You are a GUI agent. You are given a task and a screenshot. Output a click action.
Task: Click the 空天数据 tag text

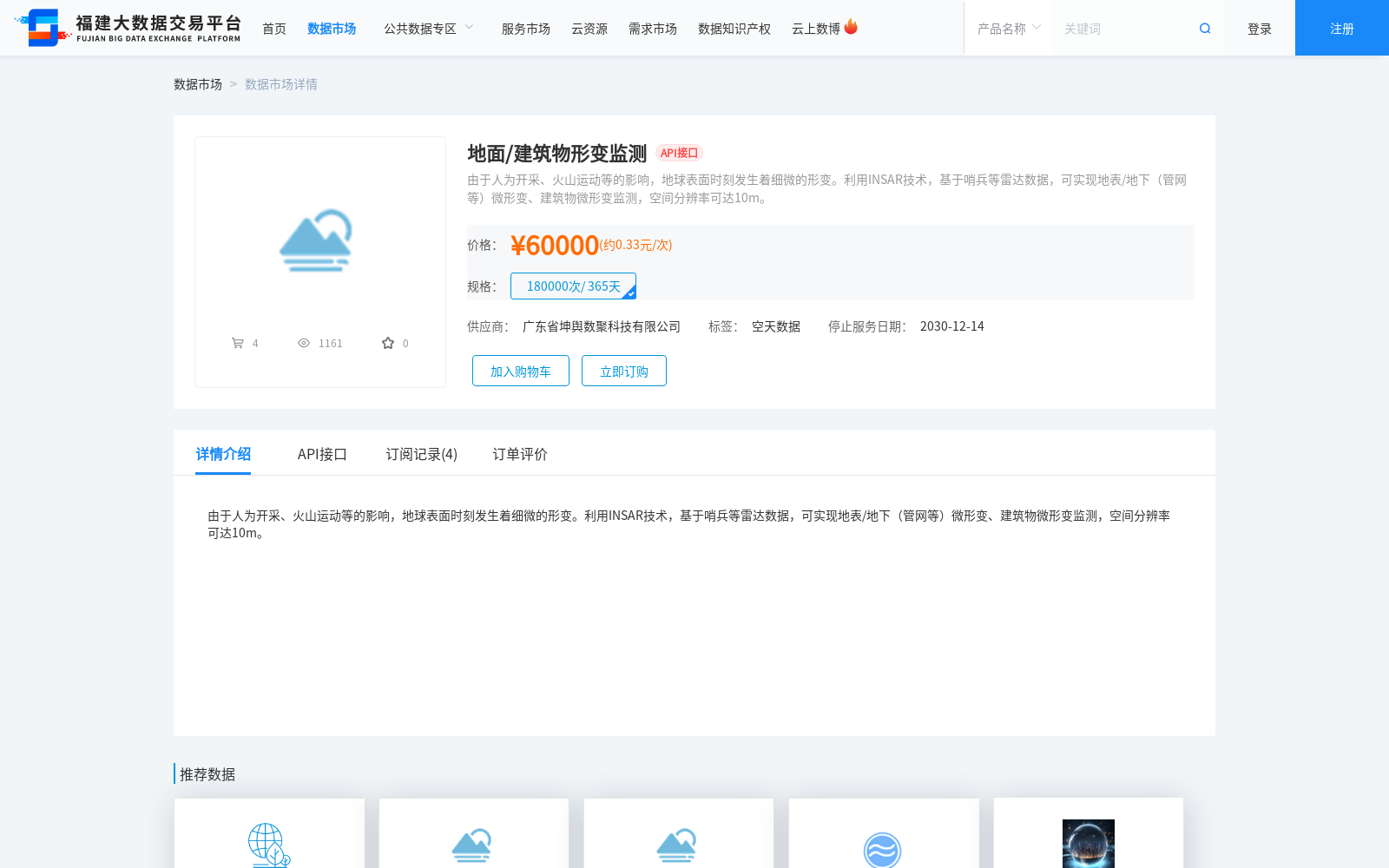pos(776,326)
